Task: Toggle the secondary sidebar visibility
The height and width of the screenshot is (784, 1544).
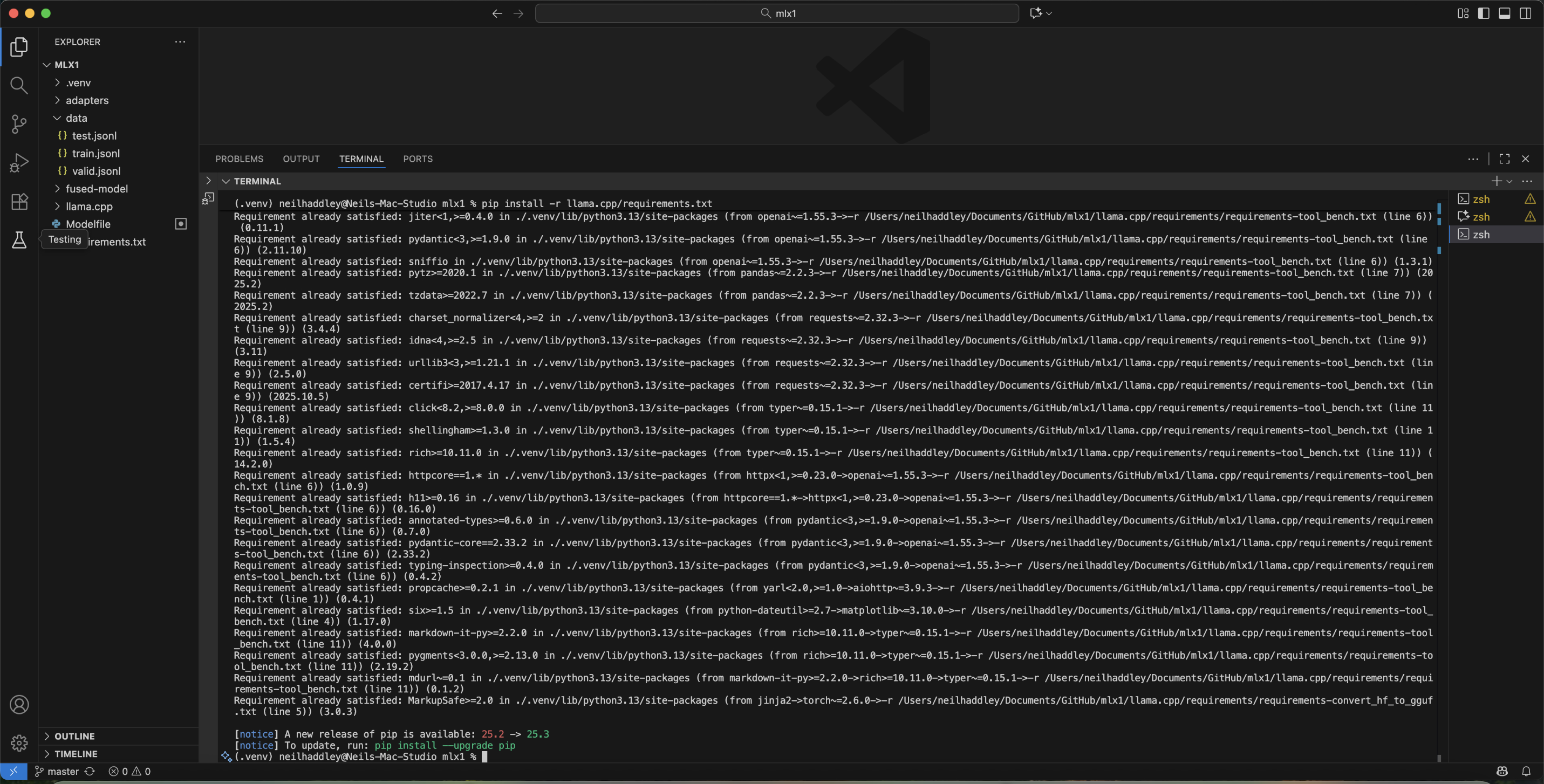Action: [1526, 12]
